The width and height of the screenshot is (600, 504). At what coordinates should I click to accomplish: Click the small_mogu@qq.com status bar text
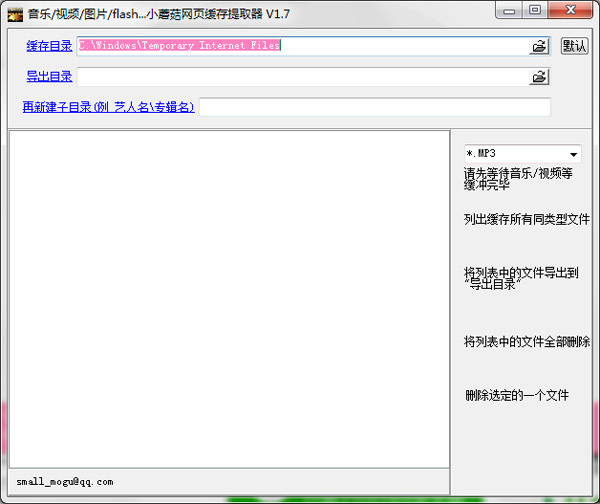(65, 482)
